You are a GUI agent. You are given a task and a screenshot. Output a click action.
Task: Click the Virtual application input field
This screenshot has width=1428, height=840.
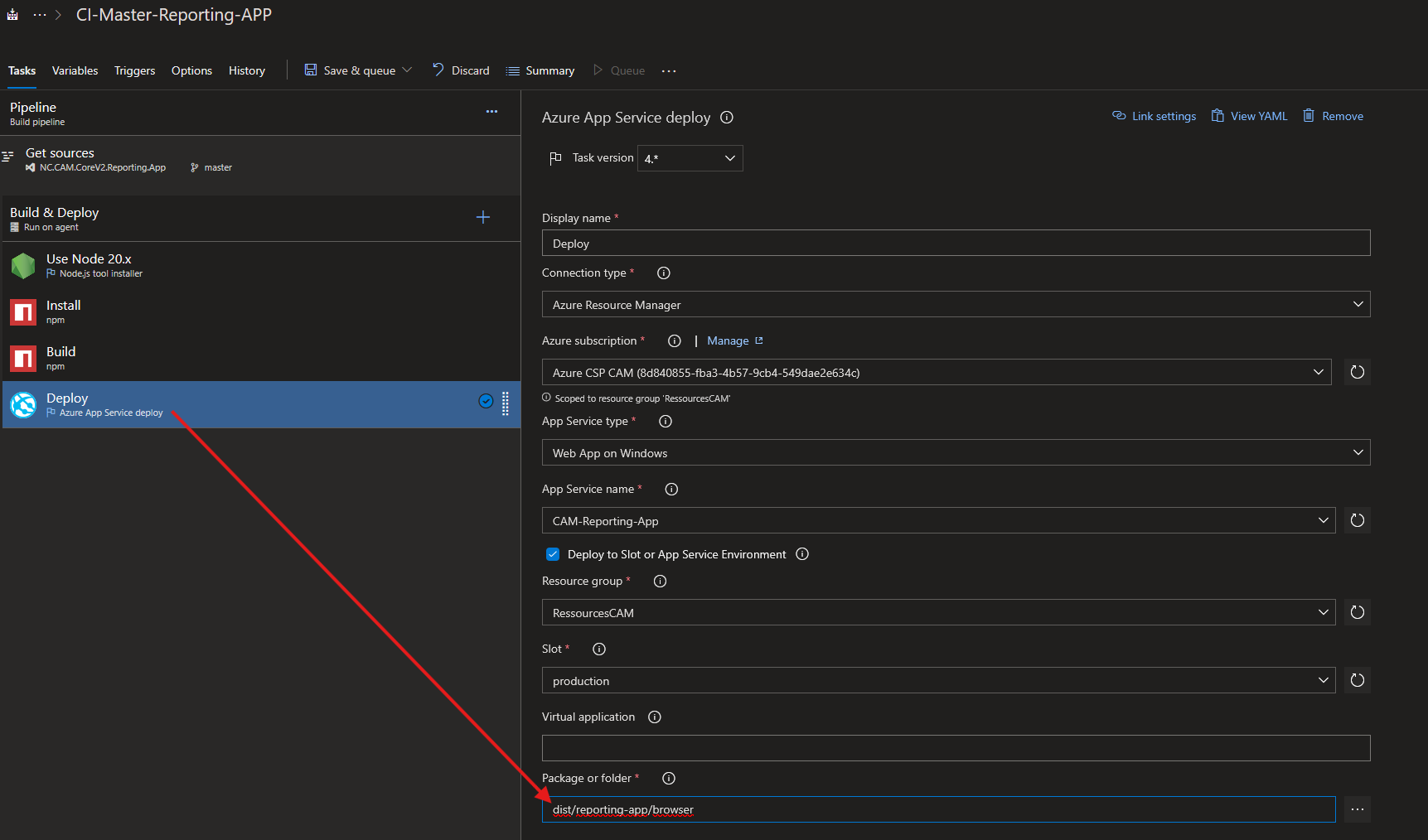[955, 748]
